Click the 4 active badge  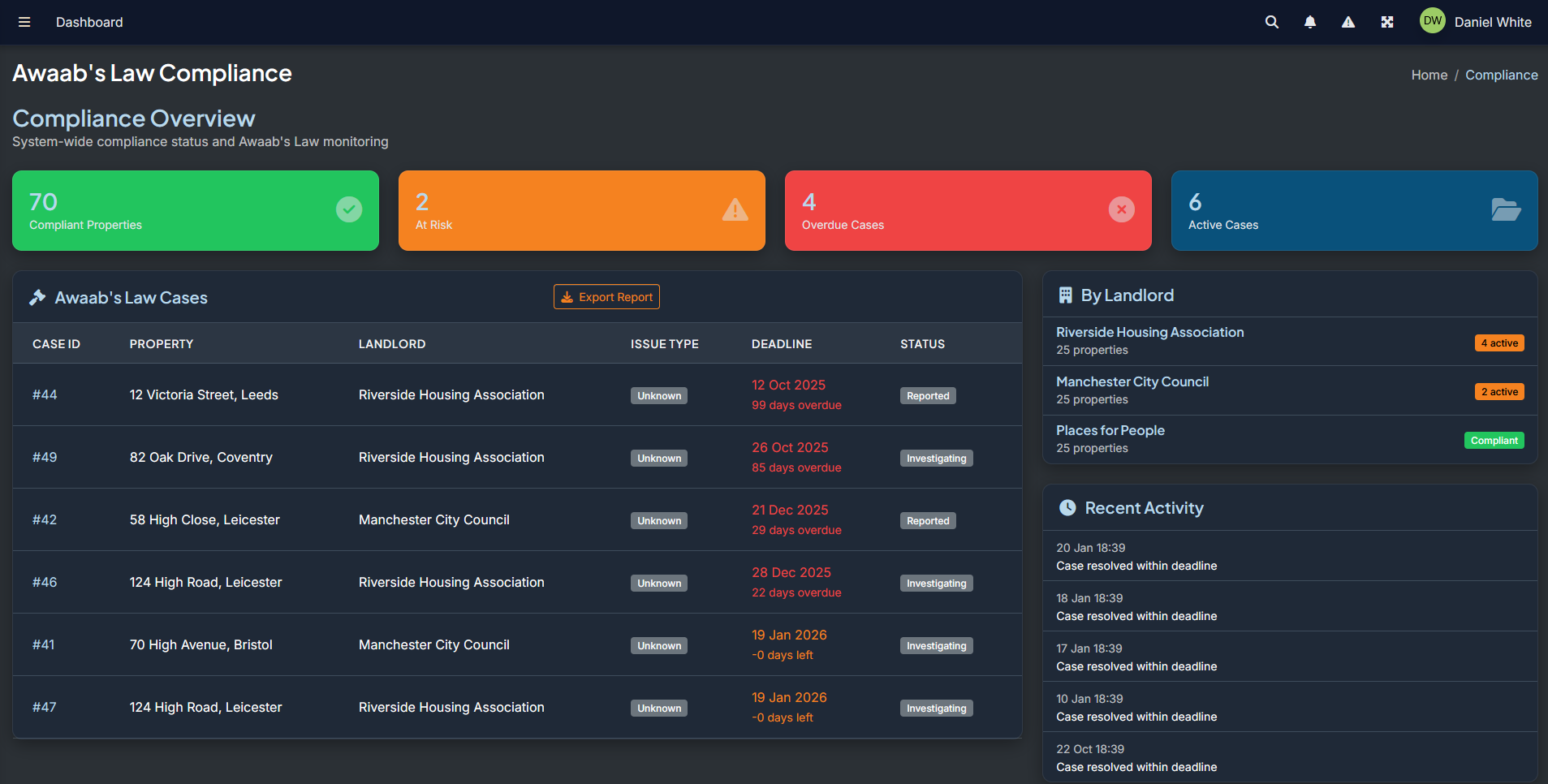click(1498, 343)
